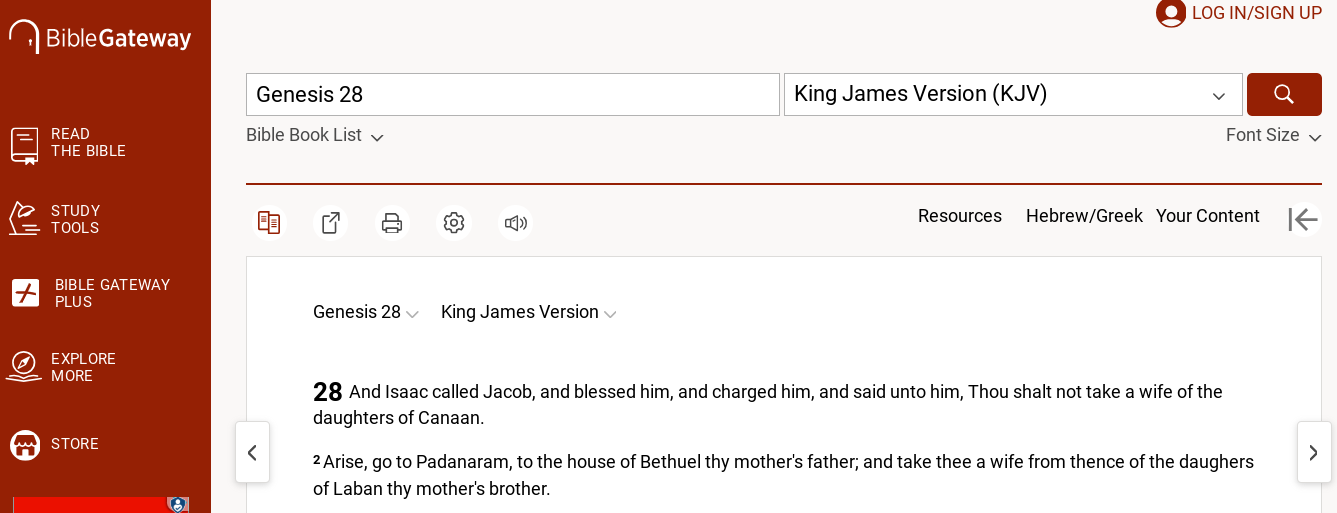Expand the Font Size options

[1273, 135]
